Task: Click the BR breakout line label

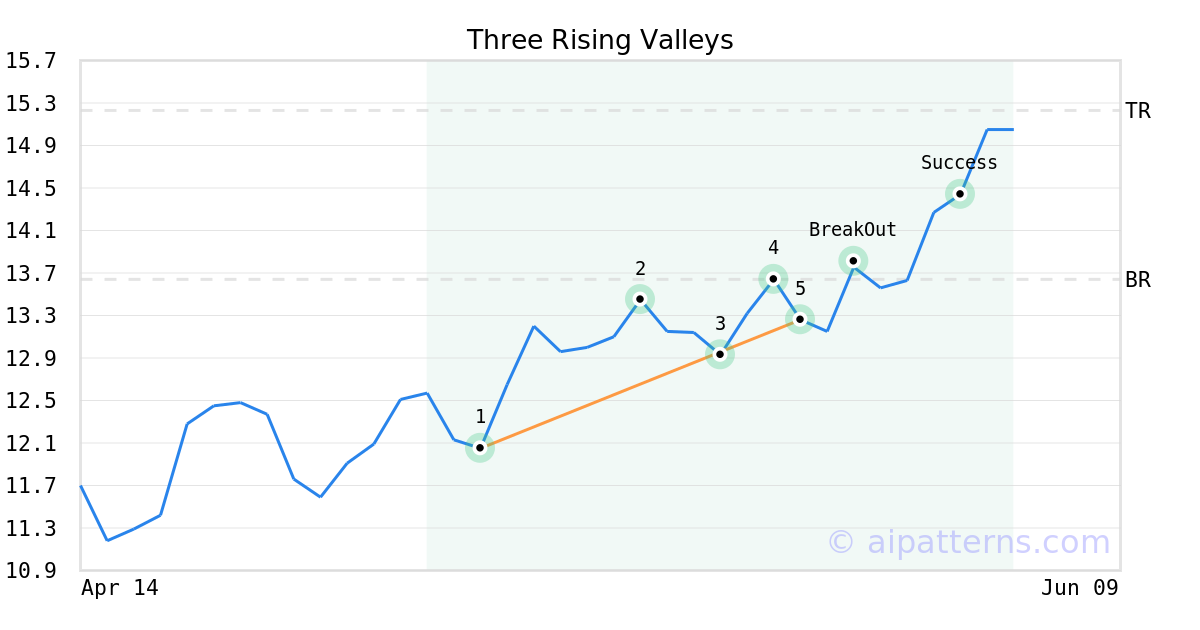Action: pos(1138,280)
